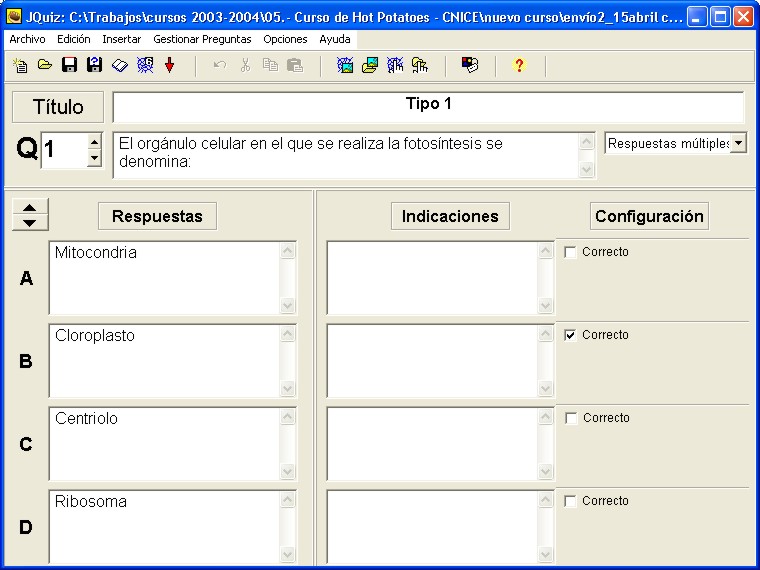Click inside the Título text field
Viewport: 760px width, 570px height.
[x=428, y=107]
